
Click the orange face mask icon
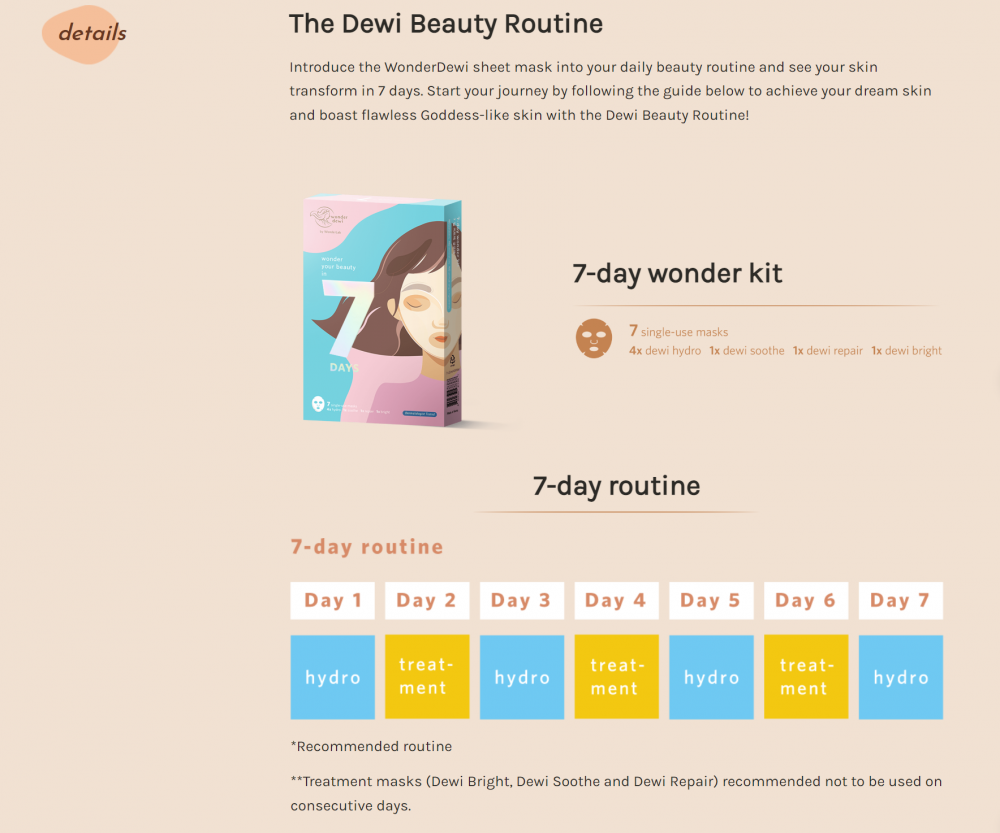(x=594, y=338)
